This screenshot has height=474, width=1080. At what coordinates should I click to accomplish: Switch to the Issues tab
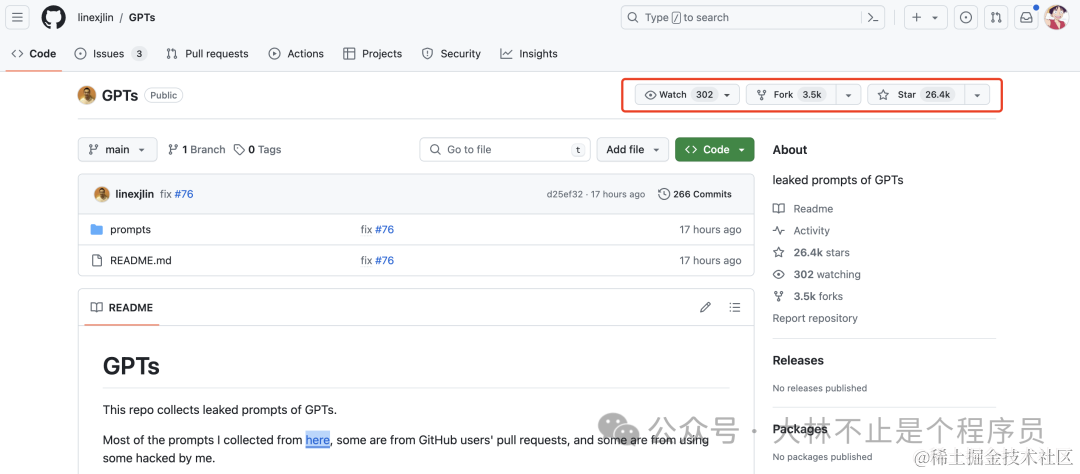110,54
